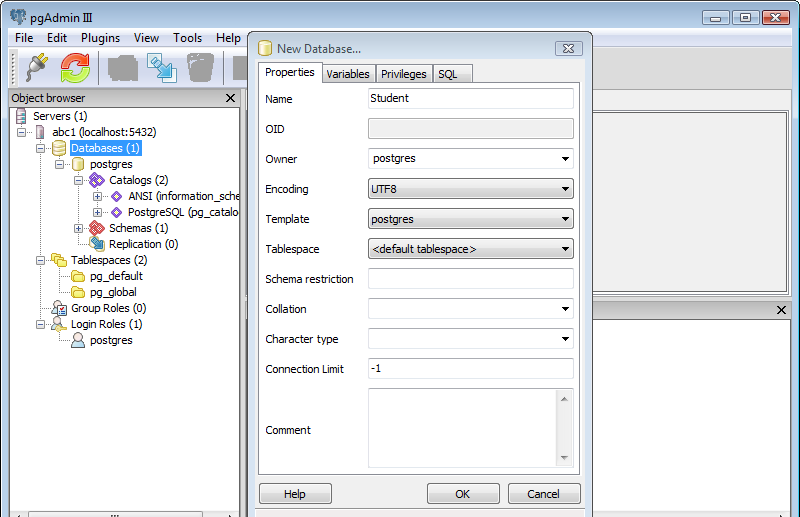Open the Plugins menu
This screenshot has width=800, height=517.
click(x=100, y=38)
